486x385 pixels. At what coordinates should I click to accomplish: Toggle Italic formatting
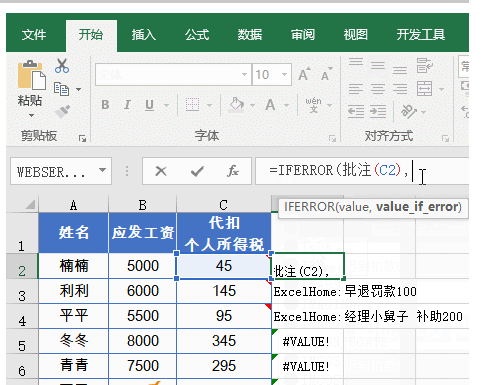point(127,105)
